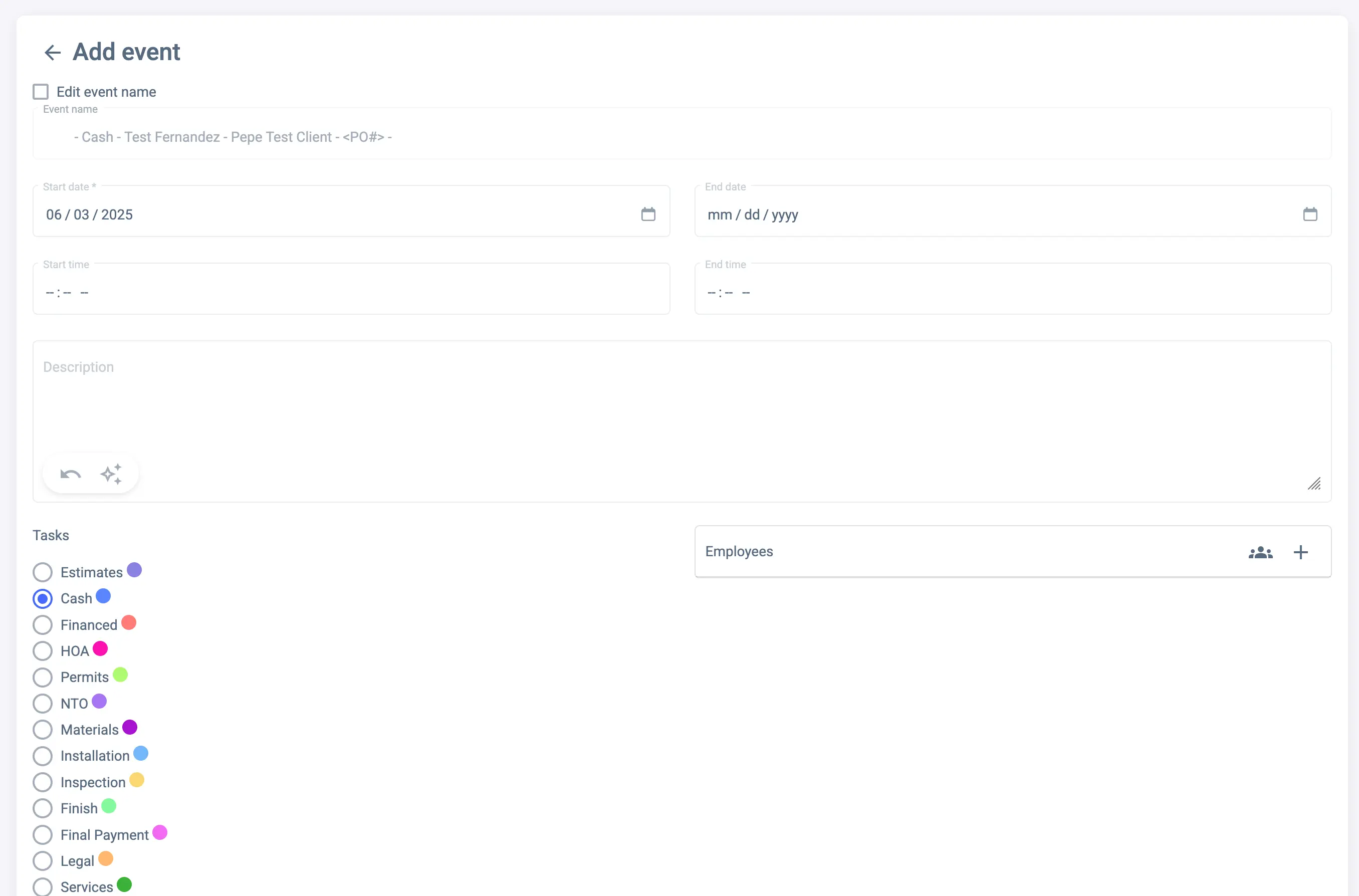Image resolution: width=1359 pixels, height=896 pixels.
Task: Select the Installation task radio button
Action: coord(43,756)
